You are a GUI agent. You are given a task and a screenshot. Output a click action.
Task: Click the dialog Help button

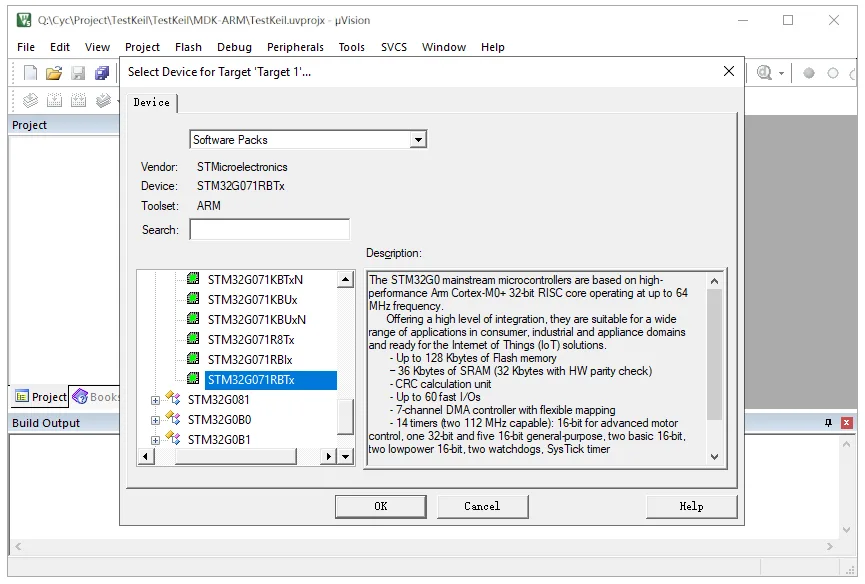(691, 506)
